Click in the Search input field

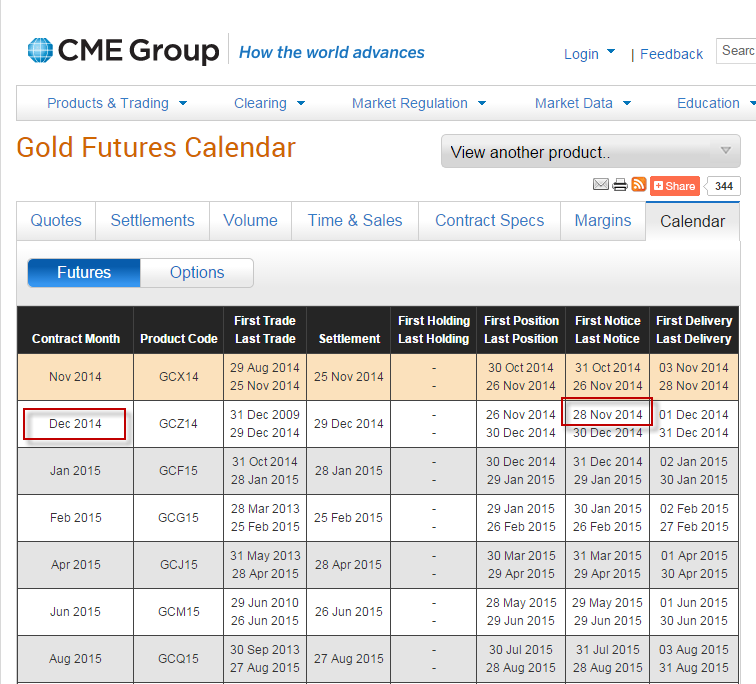click(x=737, y=50)
